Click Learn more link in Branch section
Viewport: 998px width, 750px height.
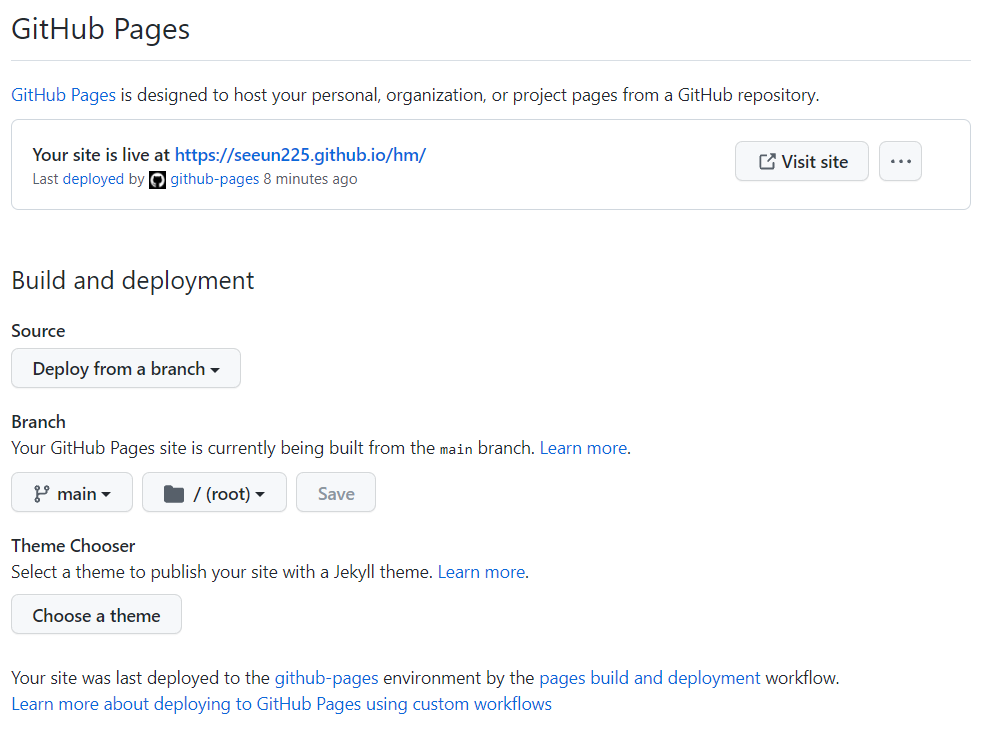[584, 448]
